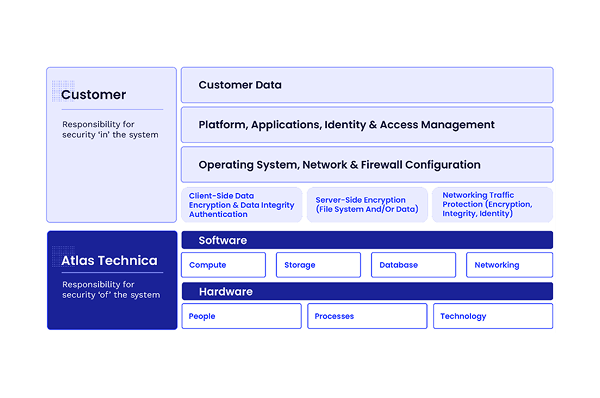Click the Customer Data box

pyautogui.click(x=367, y=85)
